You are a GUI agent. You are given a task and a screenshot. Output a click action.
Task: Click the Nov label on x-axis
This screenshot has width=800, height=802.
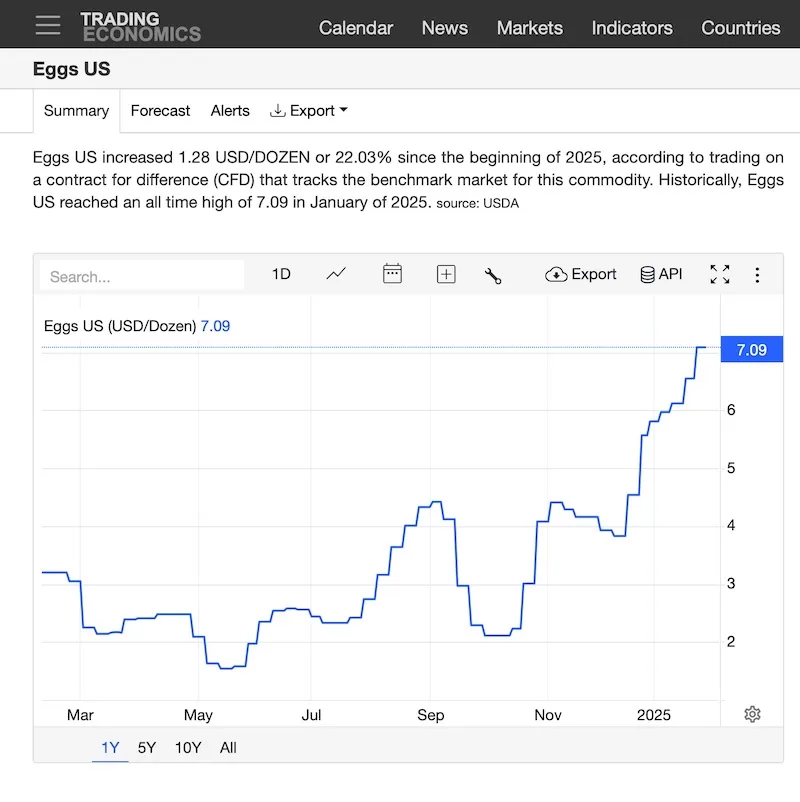tap(547, 715)
